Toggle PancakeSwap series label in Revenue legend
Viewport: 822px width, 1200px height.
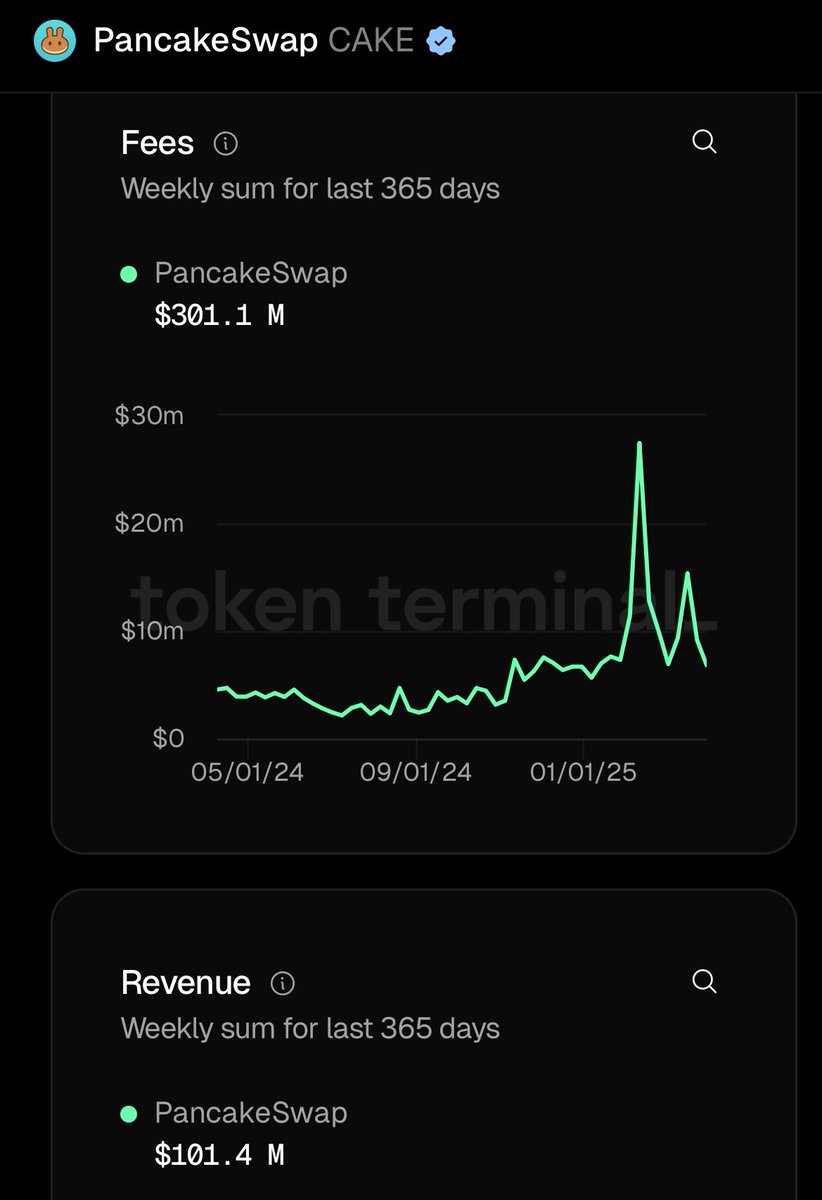251,1113
